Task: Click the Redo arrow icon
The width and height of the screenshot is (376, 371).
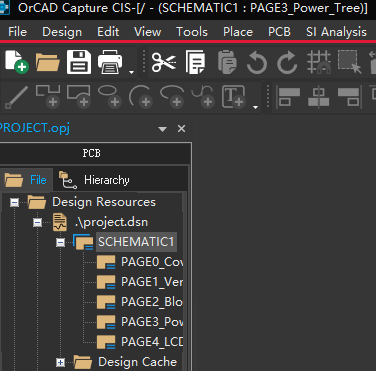Action: point(287,62)
